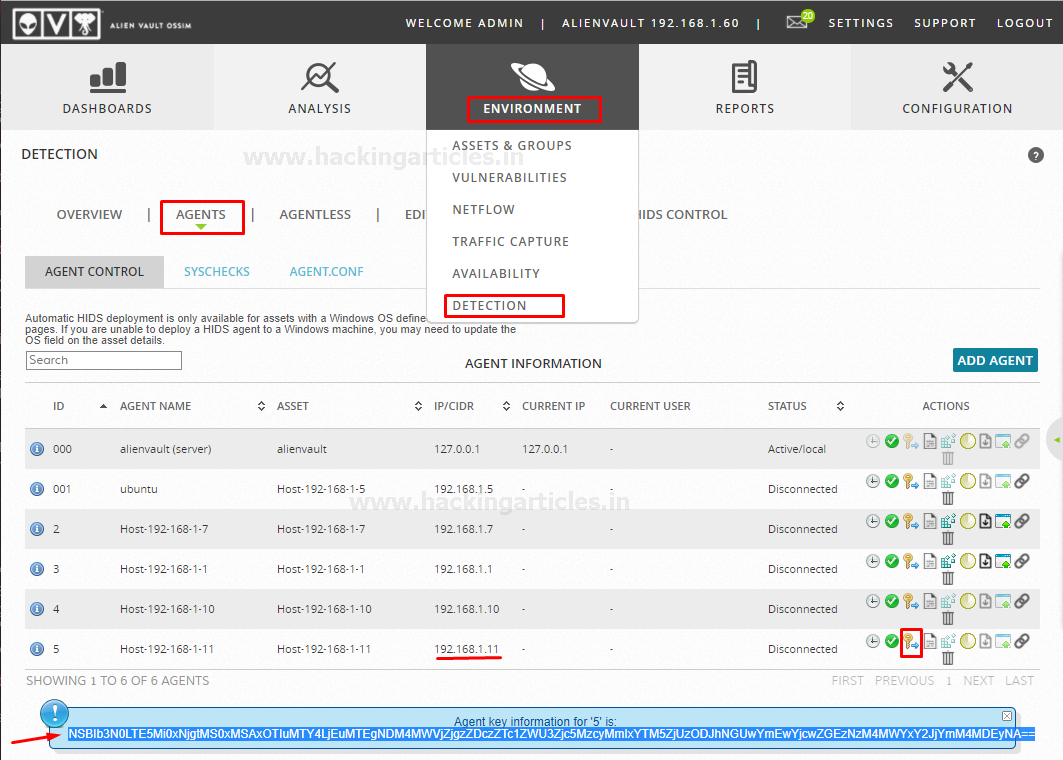Click IP cell 192.168.1.11
Screen dimensions: 1063x760
[x=466, y=649]
